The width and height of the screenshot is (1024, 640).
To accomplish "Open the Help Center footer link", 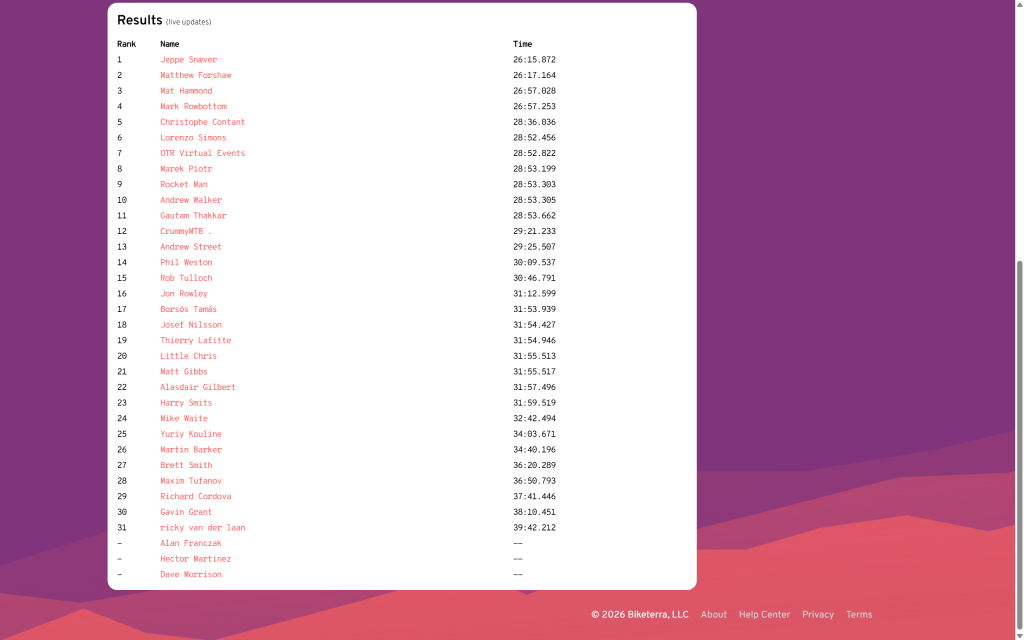I will [764, 615].
